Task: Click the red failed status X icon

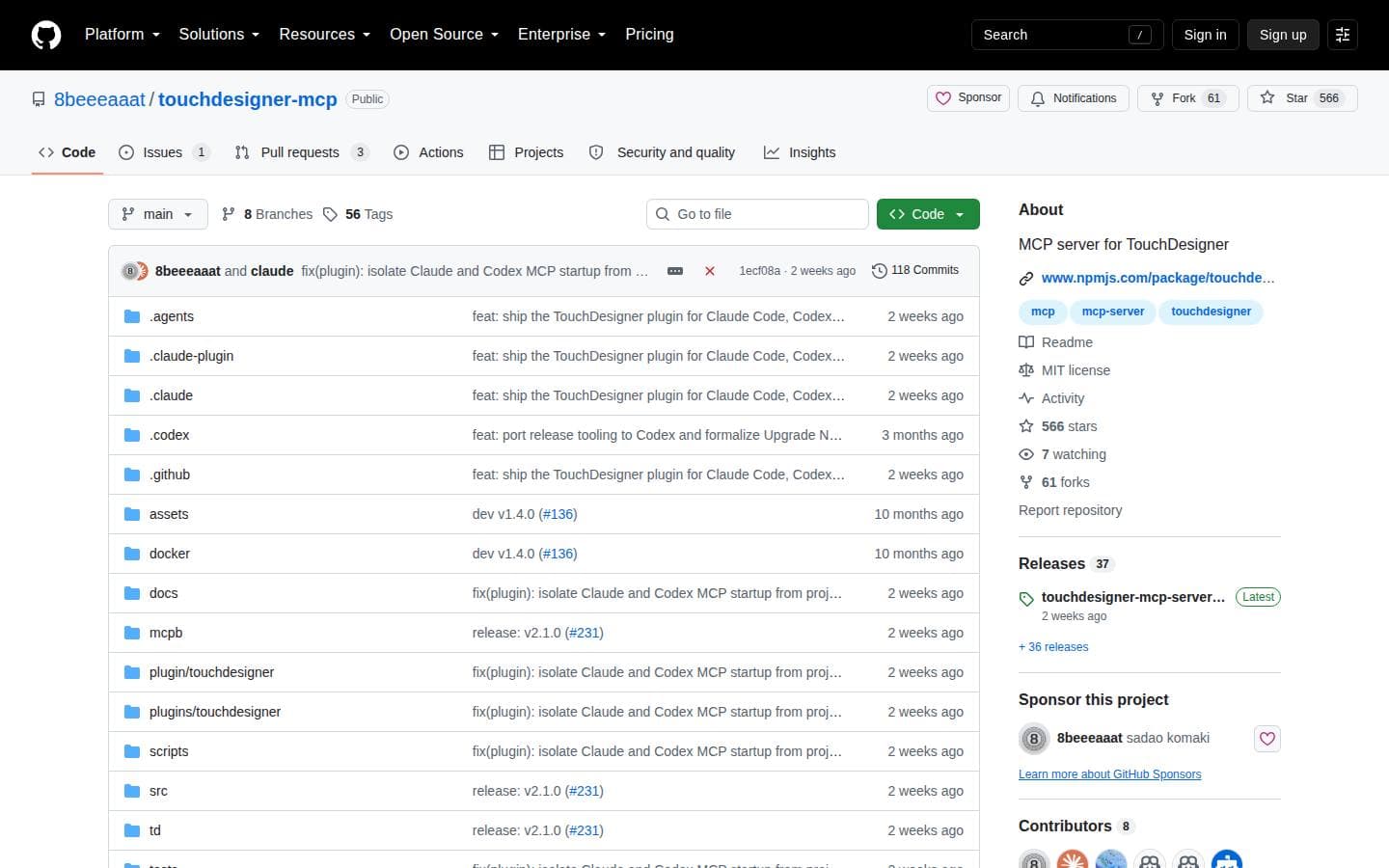Action: (710, 271)
